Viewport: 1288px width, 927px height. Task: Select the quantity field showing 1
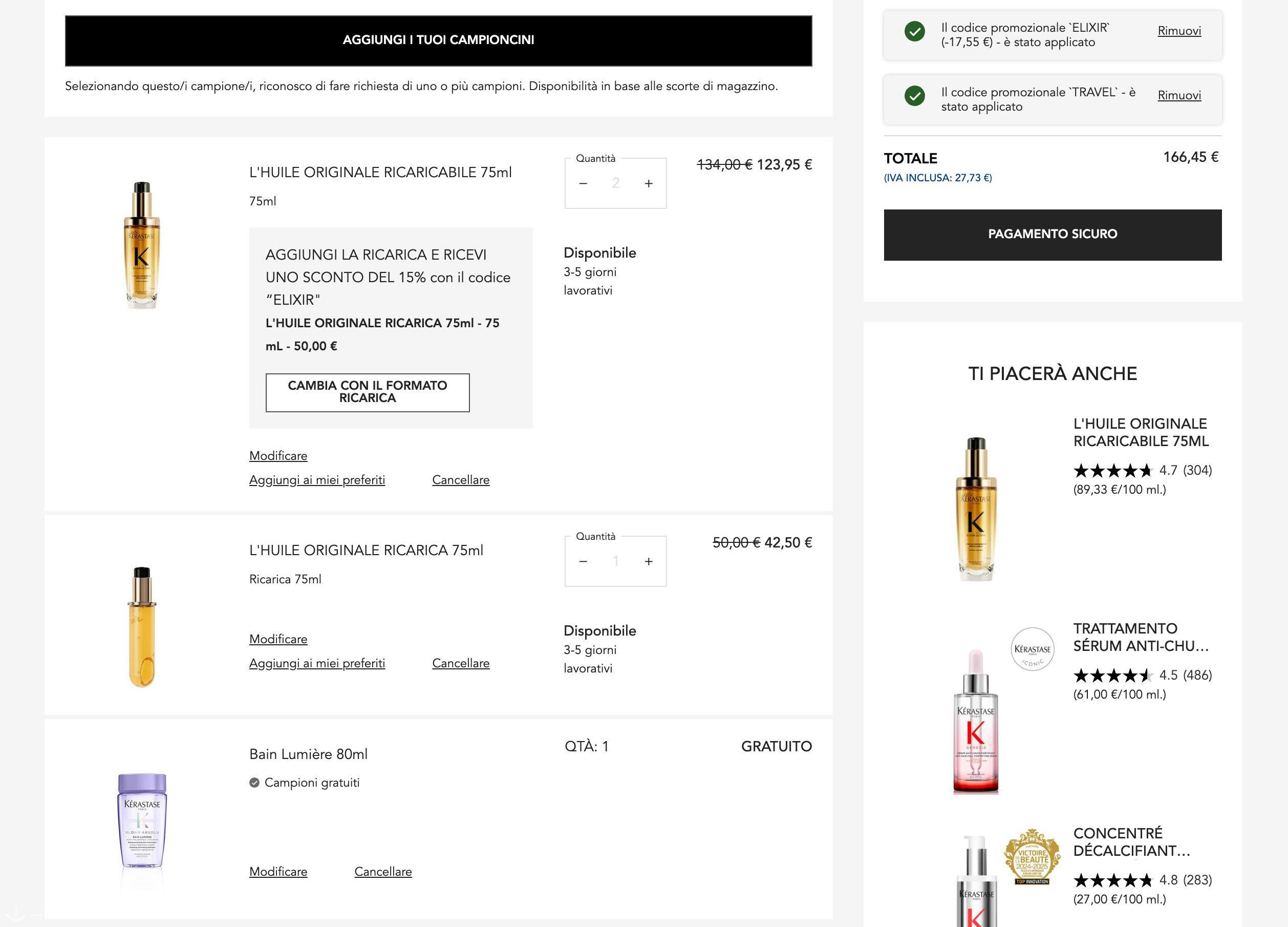pos(616,561)
